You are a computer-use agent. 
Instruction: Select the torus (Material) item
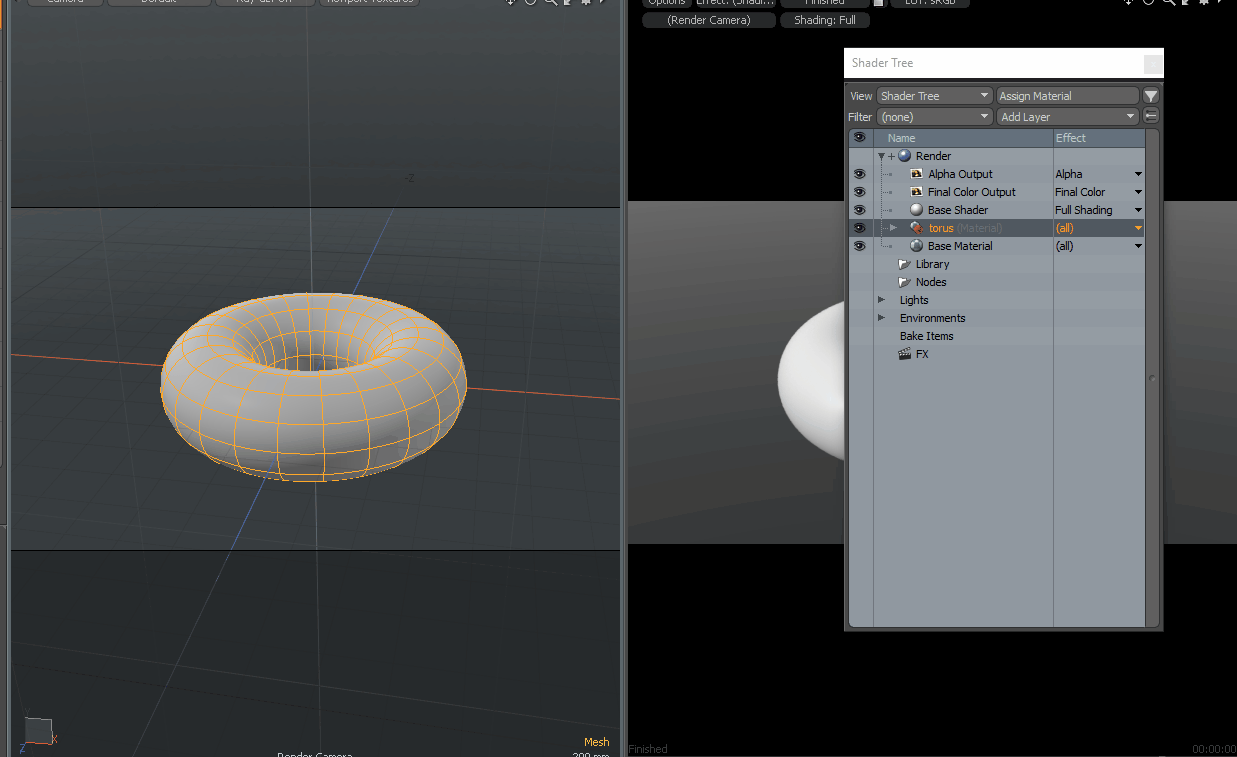[965, 228]
